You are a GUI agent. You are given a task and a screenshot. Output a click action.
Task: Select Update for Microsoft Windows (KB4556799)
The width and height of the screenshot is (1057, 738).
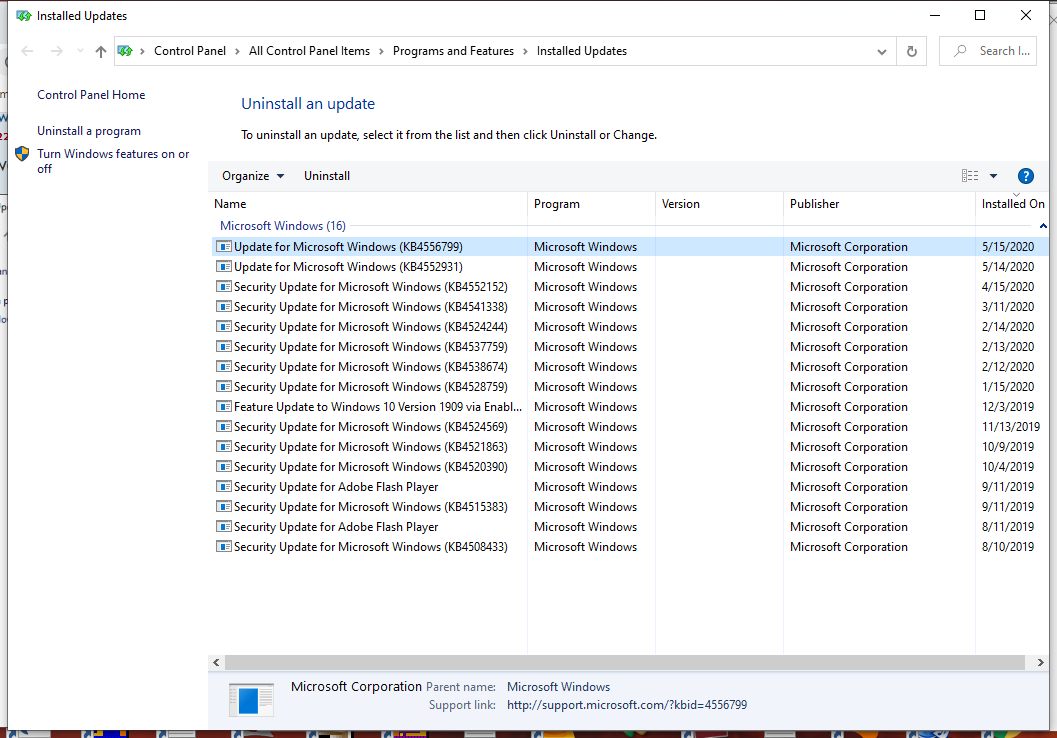pyautogui.click(x=630, y=247)
